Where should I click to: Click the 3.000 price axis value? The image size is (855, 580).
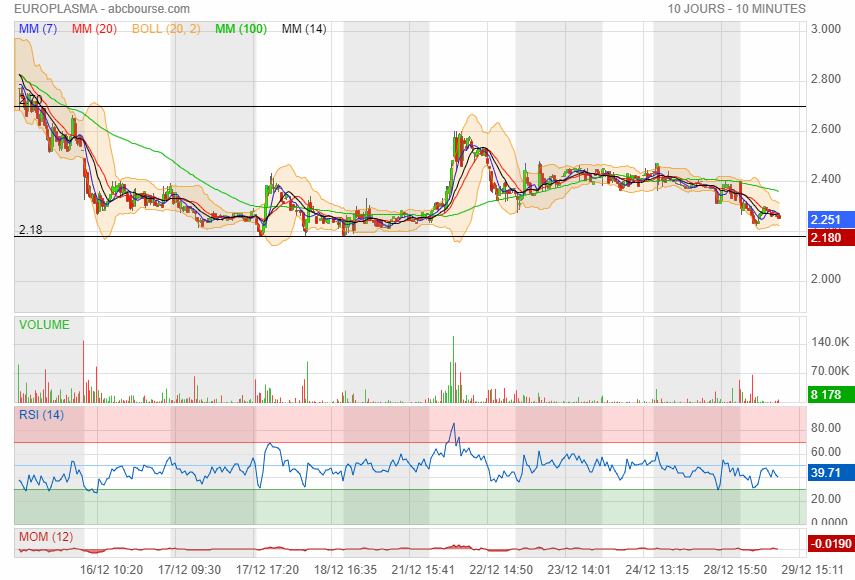point(826,29)
